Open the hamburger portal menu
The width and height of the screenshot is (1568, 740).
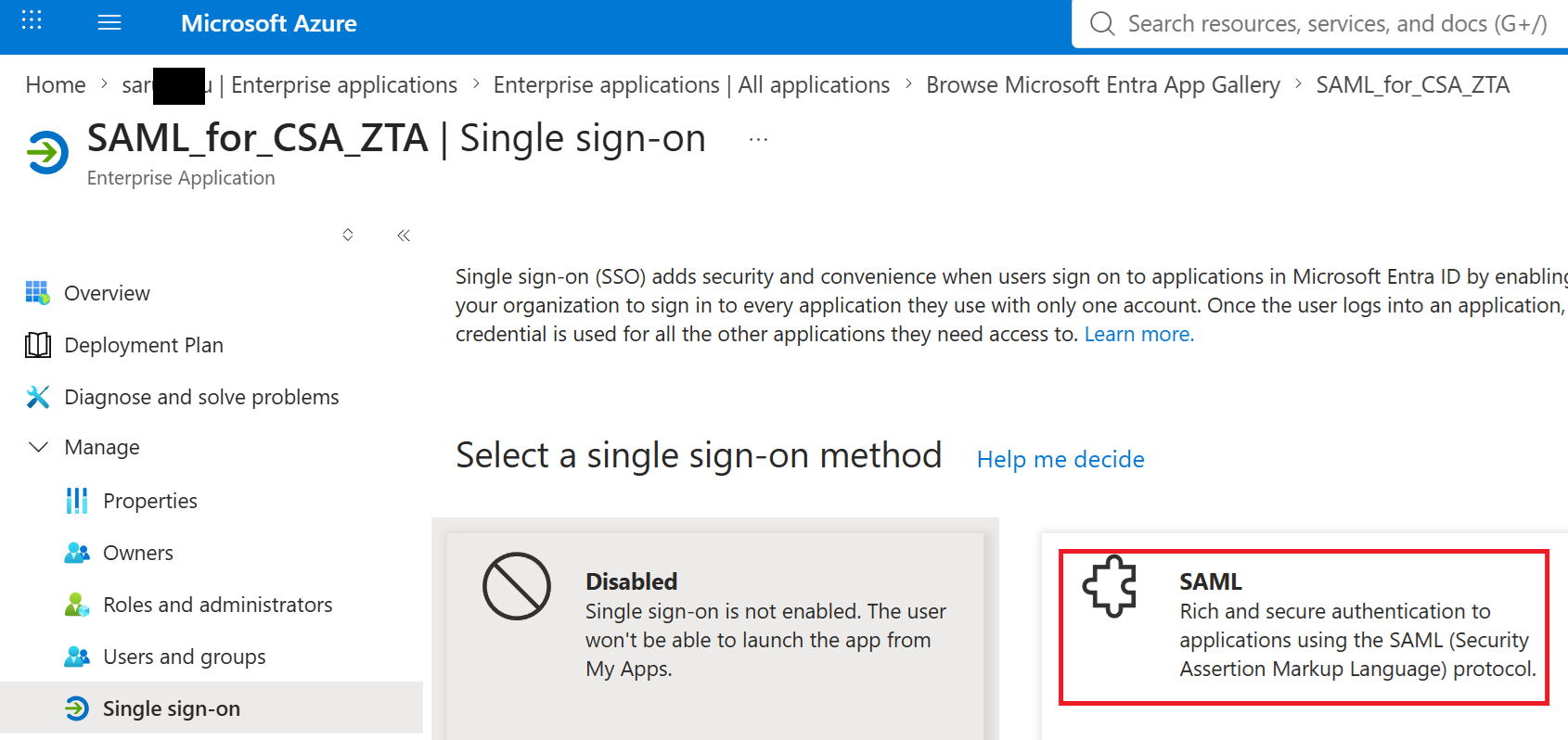coord(109,22)
